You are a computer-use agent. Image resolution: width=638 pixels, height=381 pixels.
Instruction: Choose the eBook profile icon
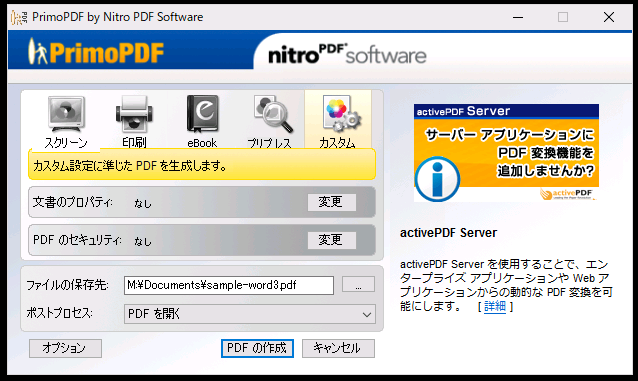202,114
